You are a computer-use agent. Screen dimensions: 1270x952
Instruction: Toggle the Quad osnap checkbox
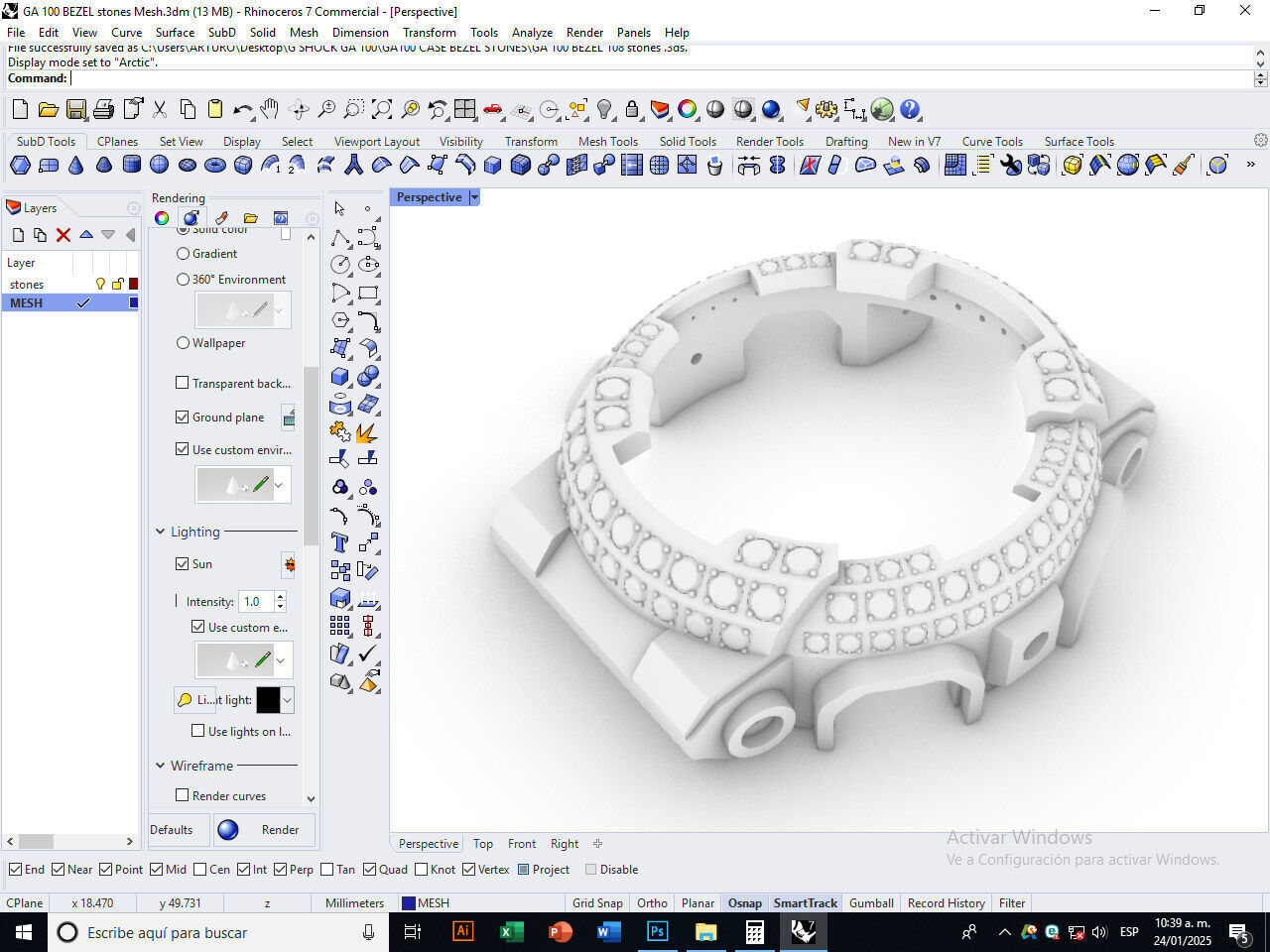click(x=369, y=870)
